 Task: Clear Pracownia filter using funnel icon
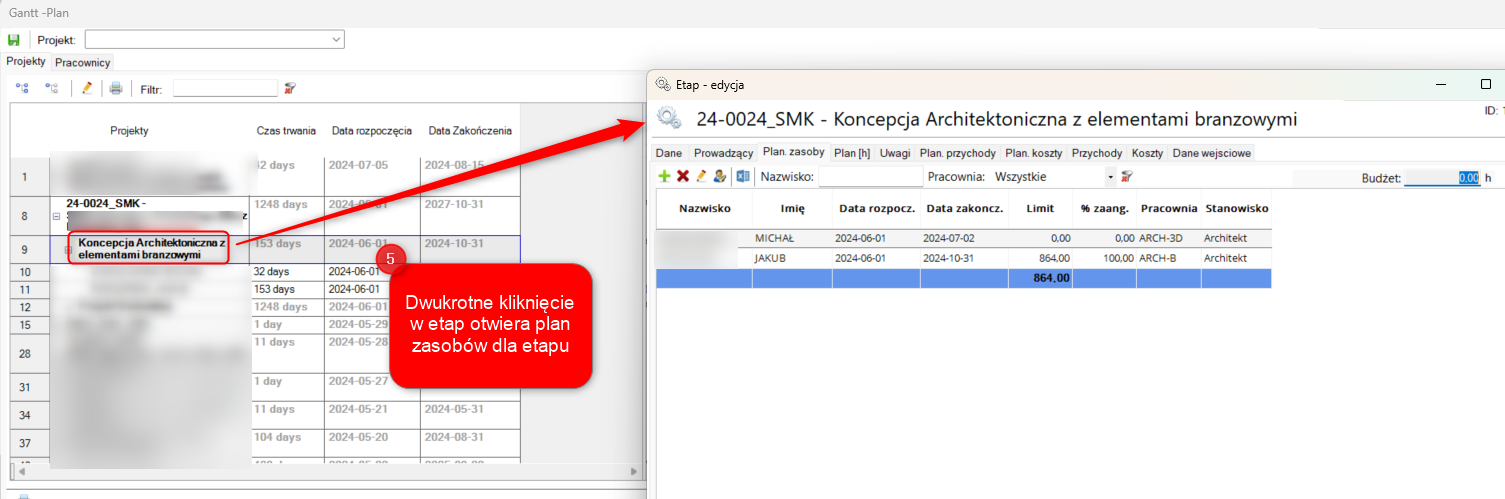[1127, 176]
